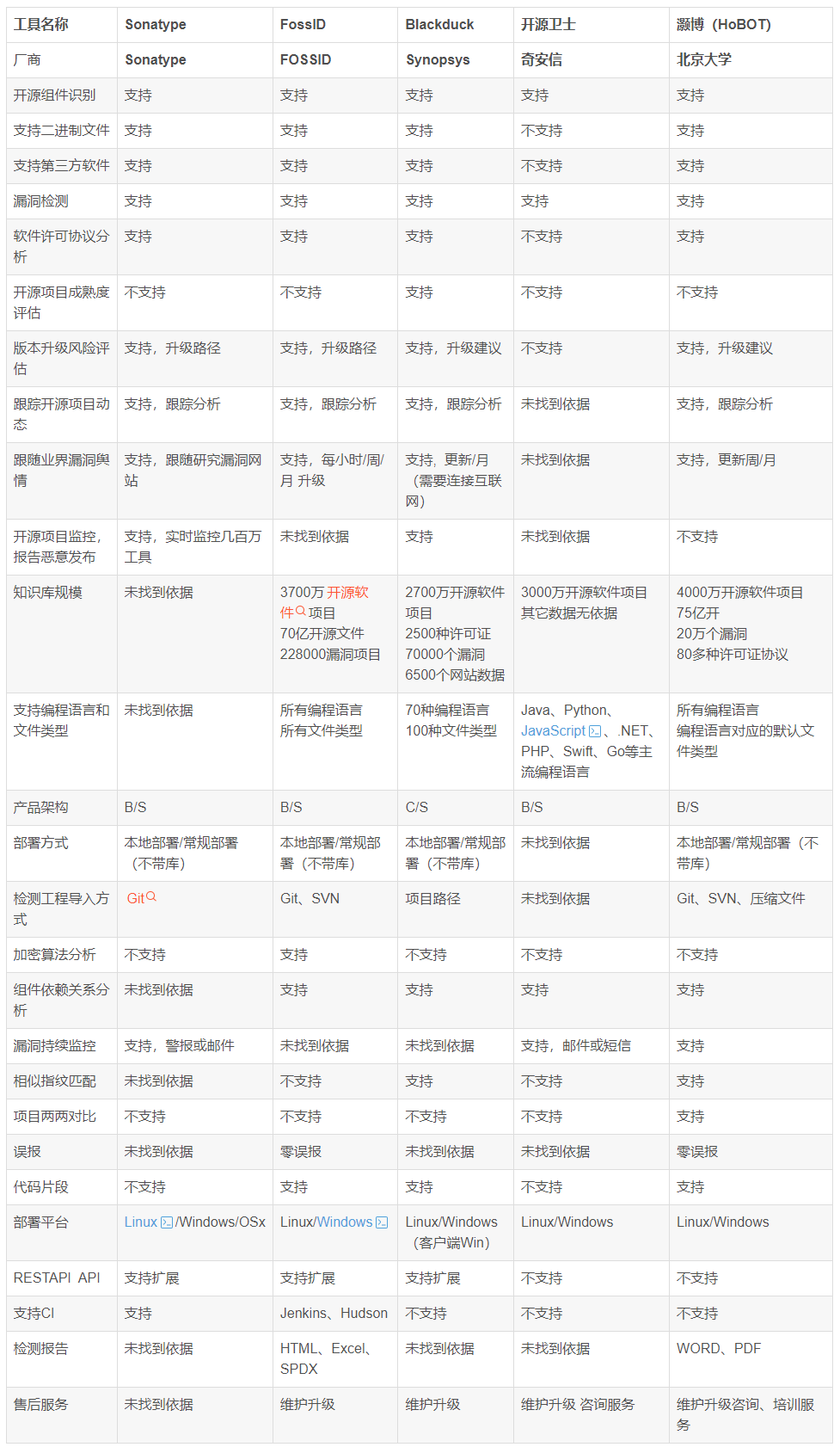The height and width of the screenshot is (1447, 840).
Task: Click the 维护升级 咨询服务 cell
Action: point(592,1415)
